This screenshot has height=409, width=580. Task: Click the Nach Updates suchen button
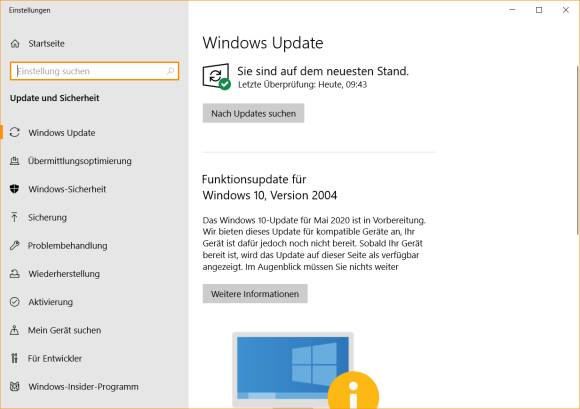click(x=253, y=113)
